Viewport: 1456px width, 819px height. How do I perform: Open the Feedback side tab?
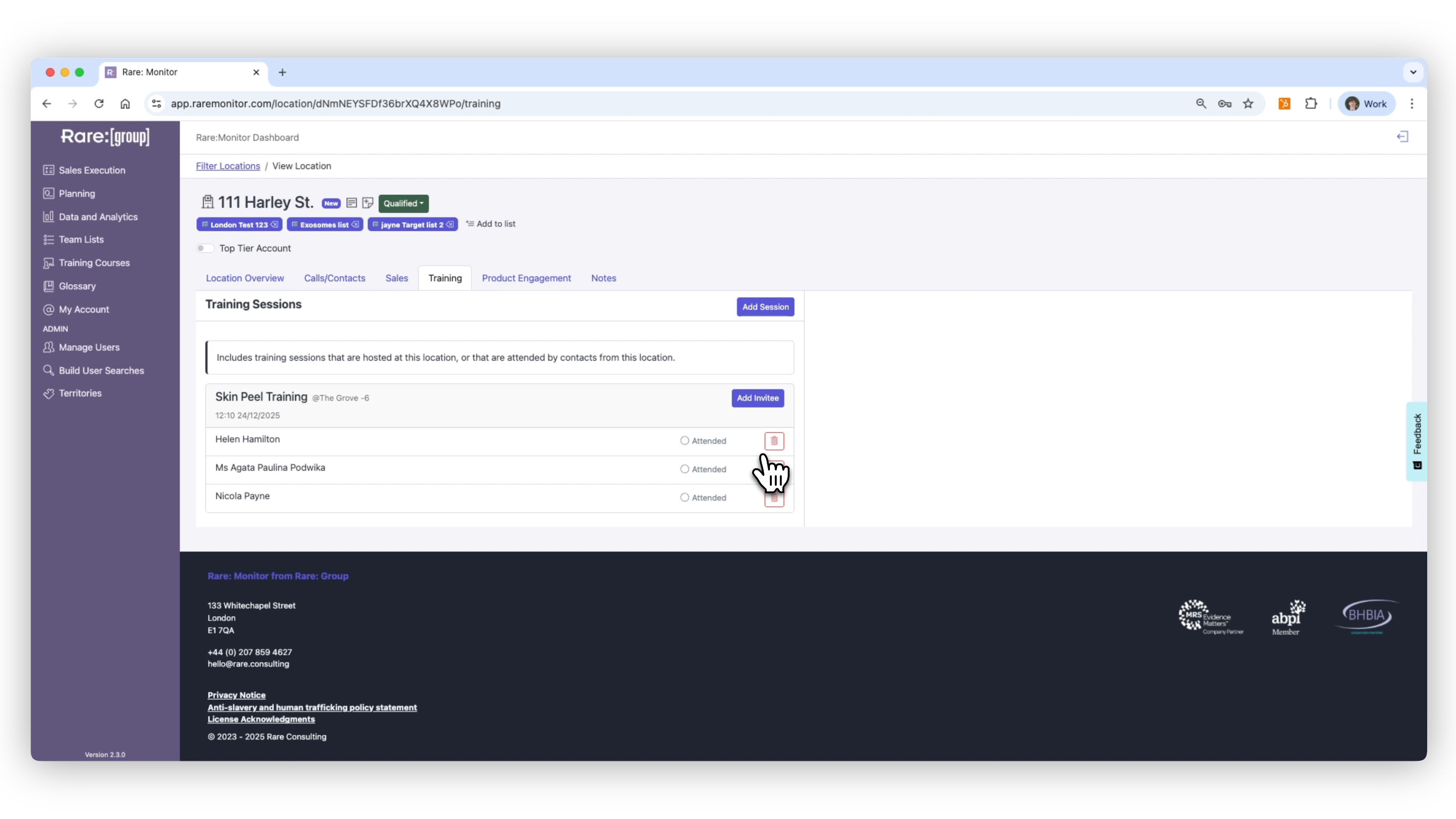tap(1417, 441)
